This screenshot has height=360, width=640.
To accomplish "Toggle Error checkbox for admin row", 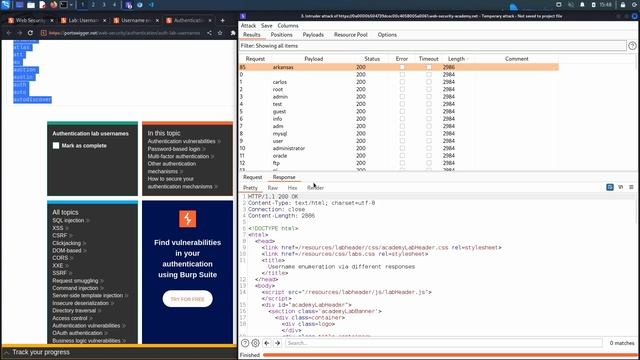I will point(402,97).
